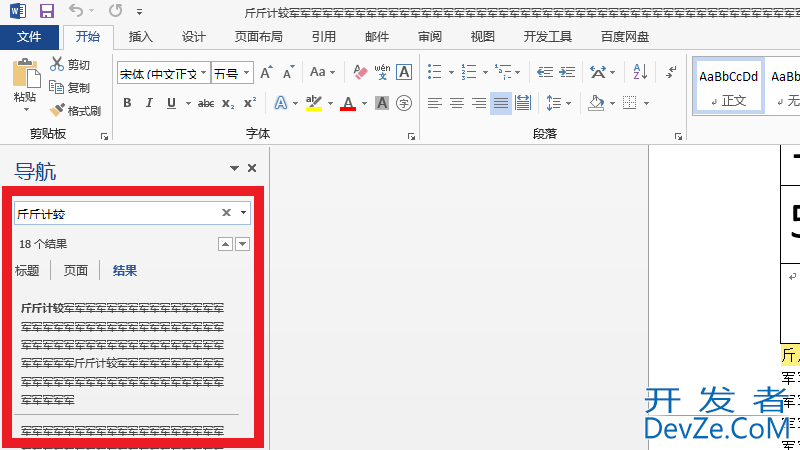Apply distributed alignment
800x450 pixels.
(523, 104)
